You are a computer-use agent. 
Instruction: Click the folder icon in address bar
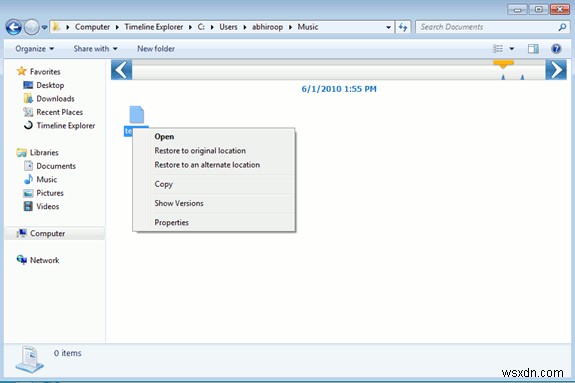(56, 27)
